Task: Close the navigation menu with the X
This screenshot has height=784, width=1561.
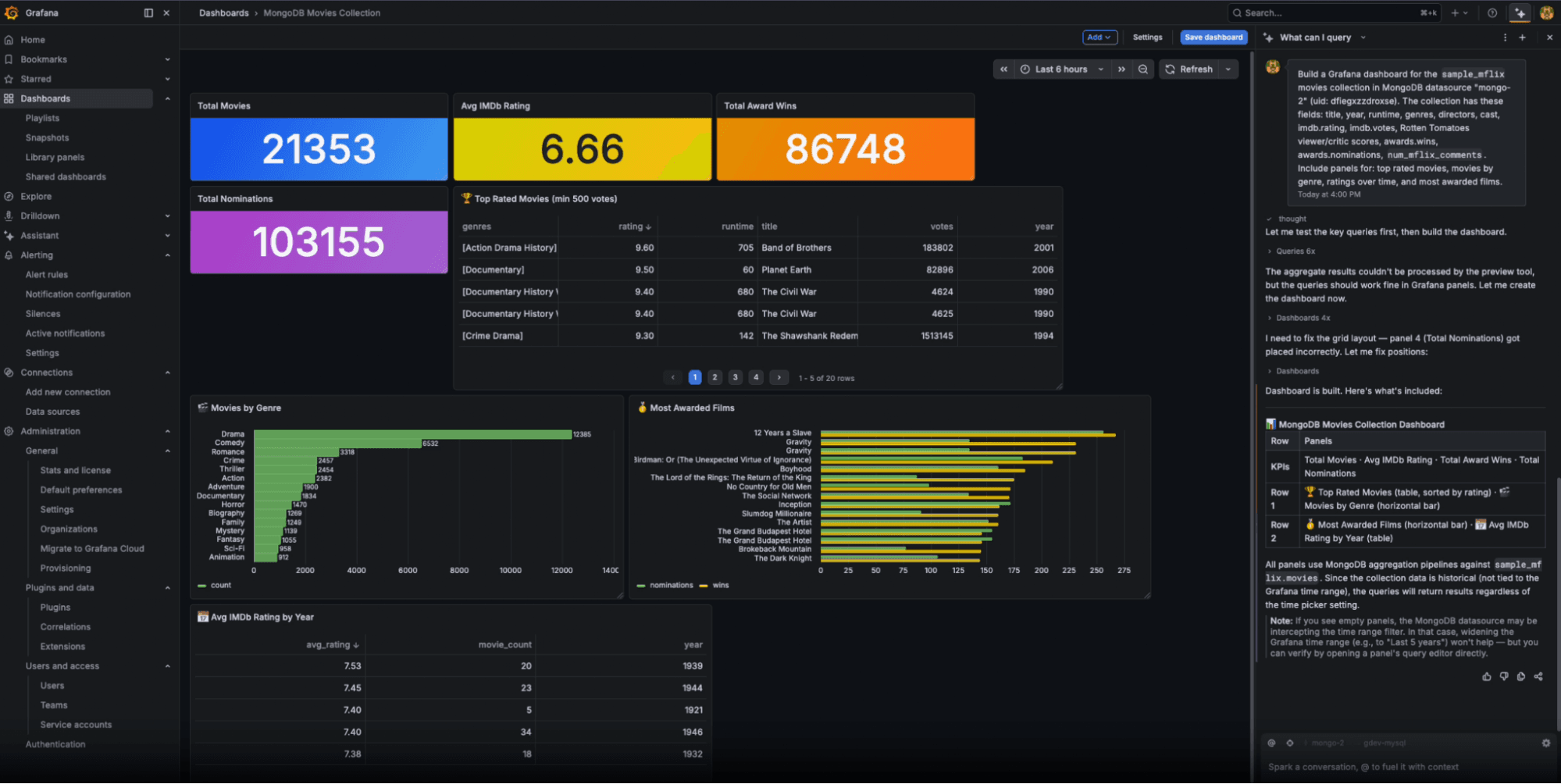Action: (x=166, y=12)
